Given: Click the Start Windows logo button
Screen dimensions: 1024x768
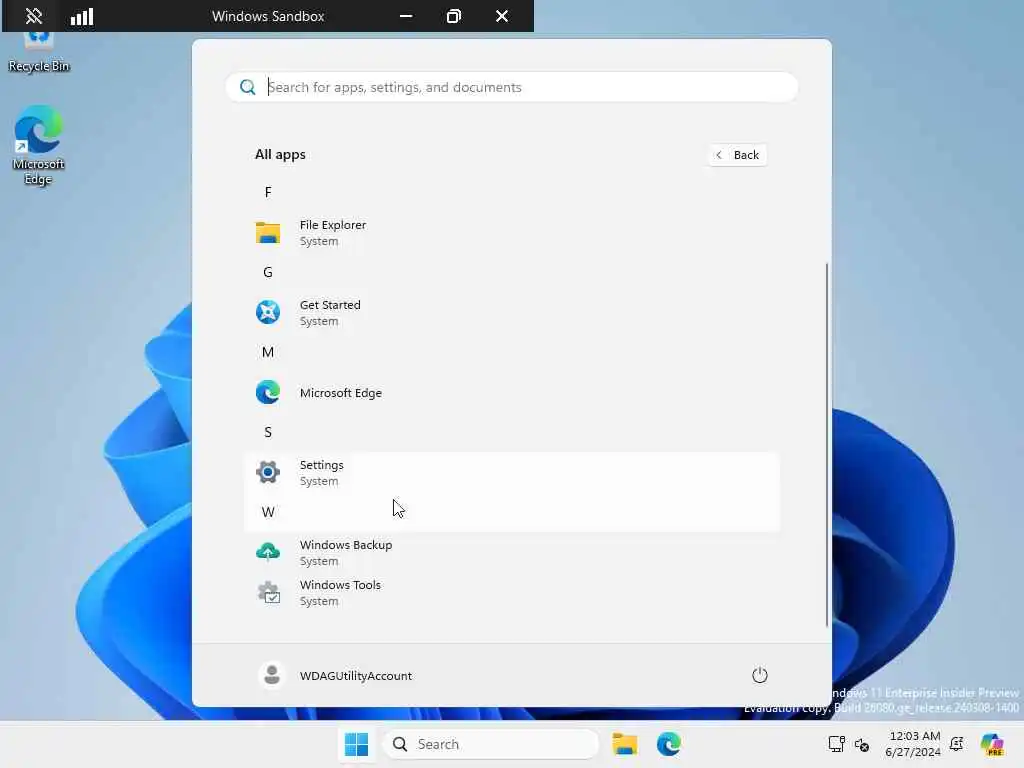Looking at the screenshot, I should (x=357, y=744).
